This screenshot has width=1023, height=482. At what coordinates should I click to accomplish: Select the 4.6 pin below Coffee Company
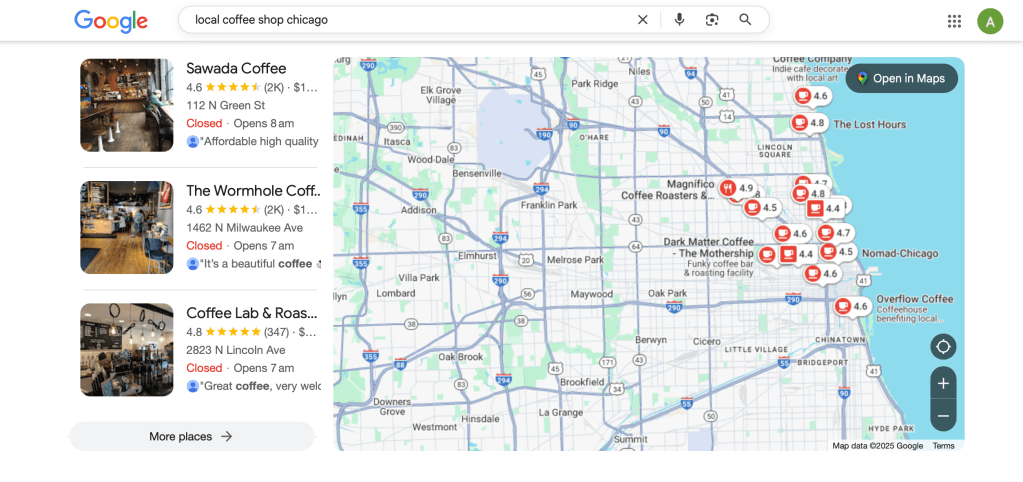coord(812,96)
